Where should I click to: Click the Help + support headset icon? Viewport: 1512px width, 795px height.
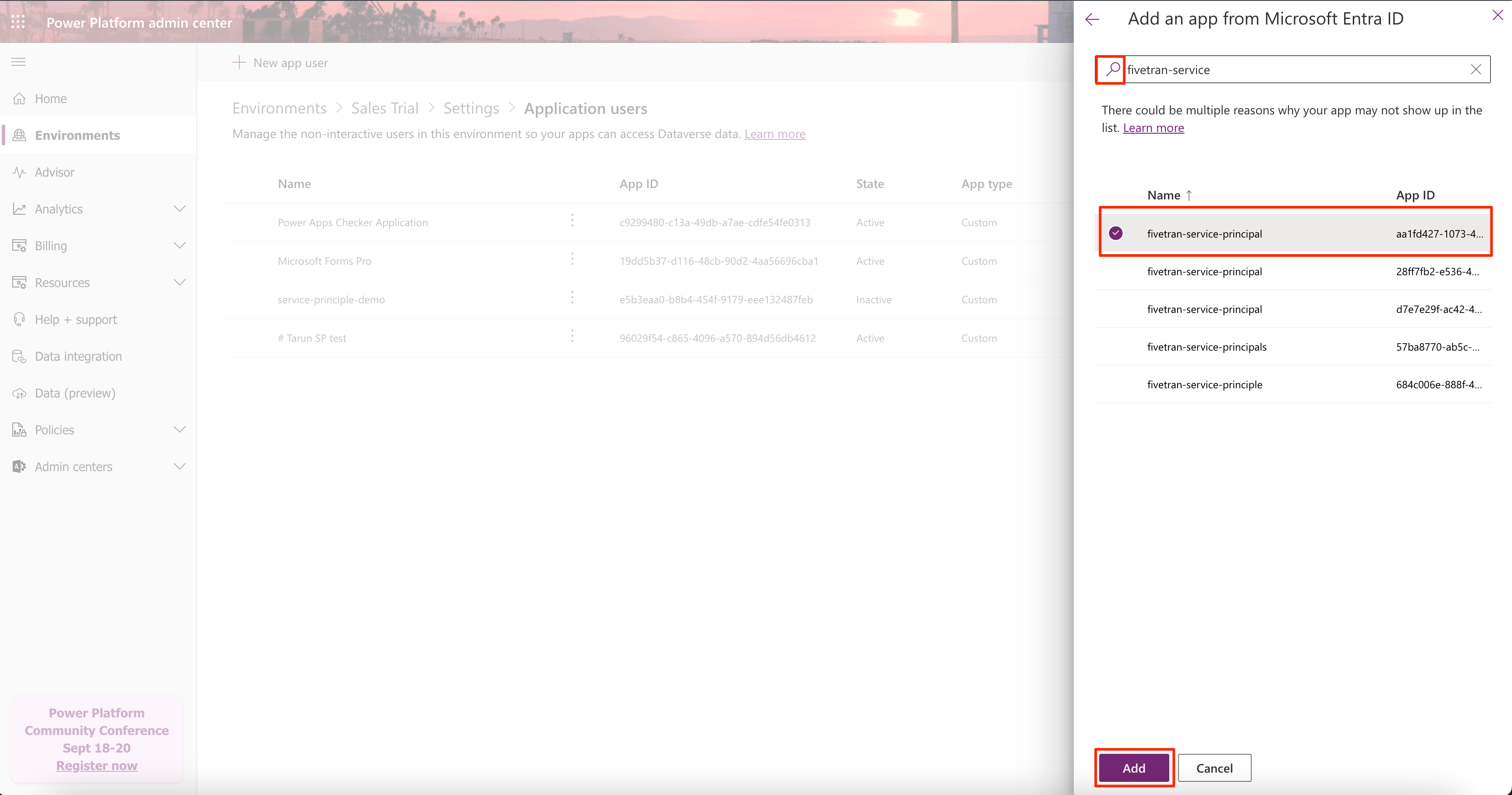pos(19,319)
